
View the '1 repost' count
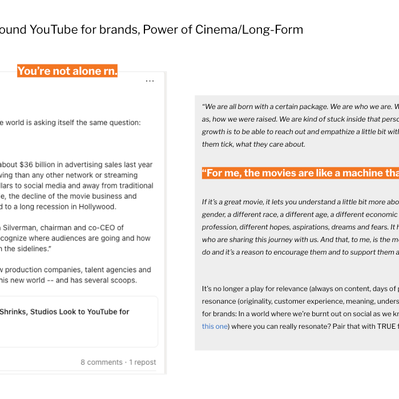(x=142, y=362)
